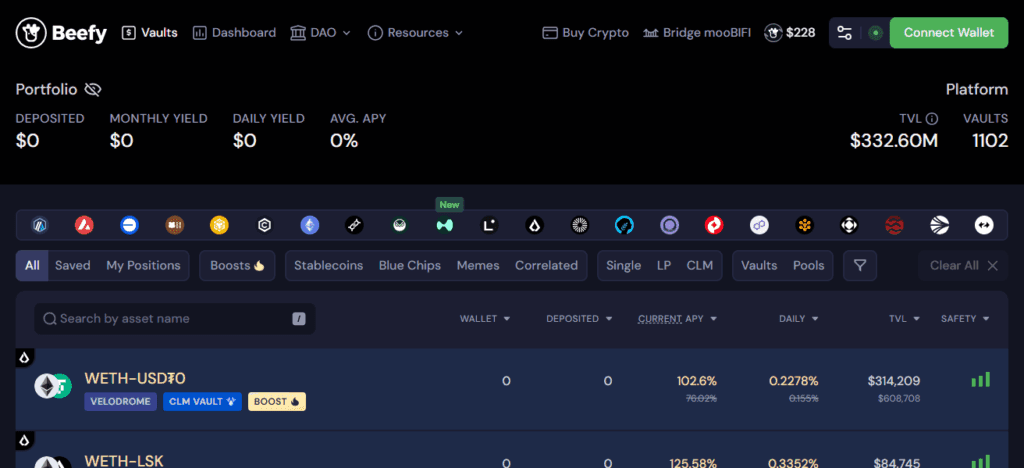This screenshot has width=1024, height=468.
Task: Filter vaults by Arbitrum chain icon
Action: click(x=40, y=226)
